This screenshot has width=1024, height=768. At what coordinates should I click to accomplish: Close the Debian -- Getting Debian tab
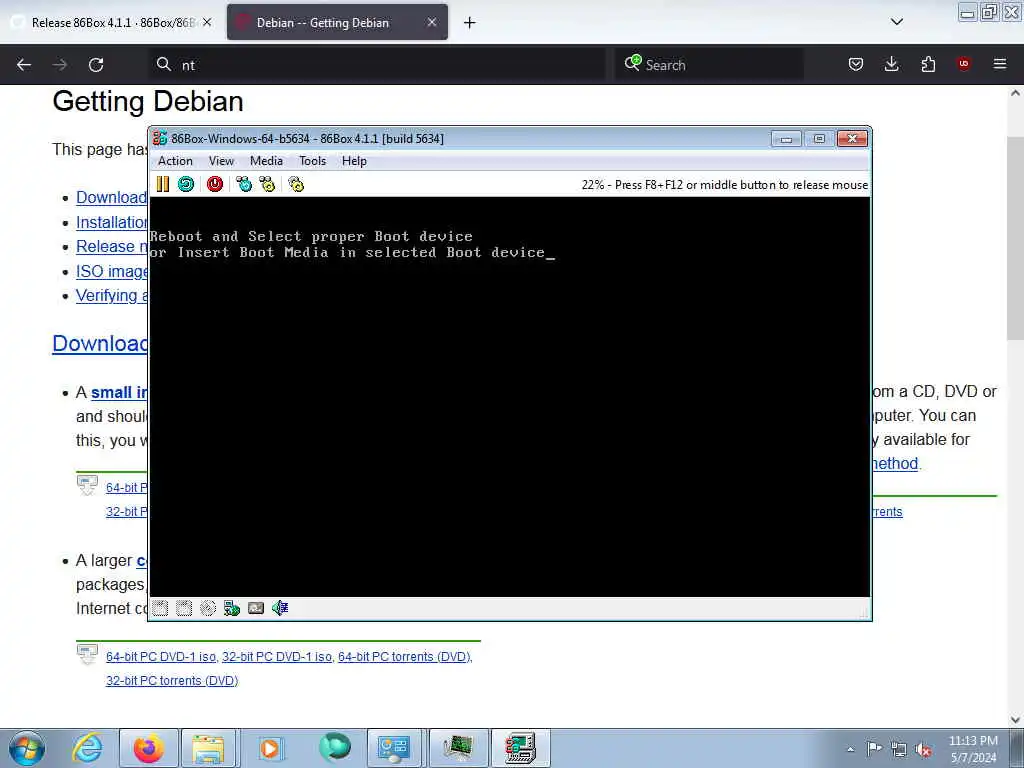coord(432,22)
